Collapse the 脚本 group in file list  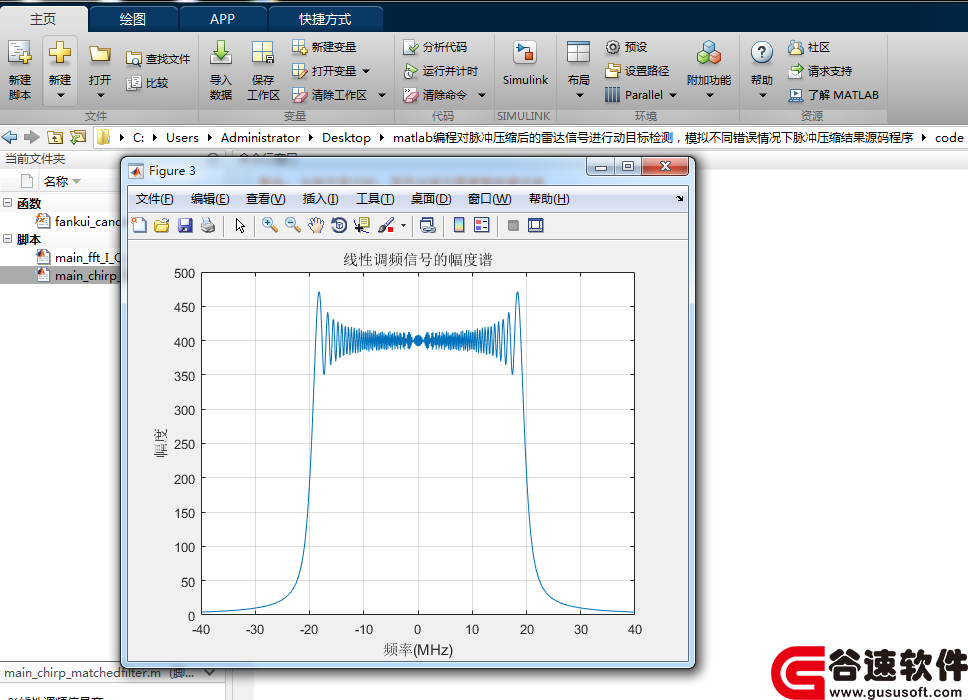pyautogui.click(x=7, y=238)
